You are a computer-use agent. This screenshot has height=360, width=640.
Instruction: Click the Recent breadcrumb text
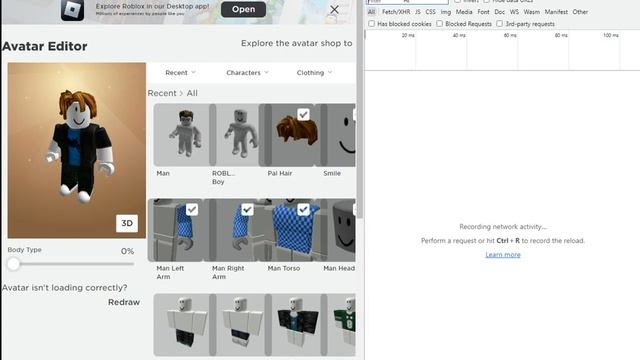[162, 93]
